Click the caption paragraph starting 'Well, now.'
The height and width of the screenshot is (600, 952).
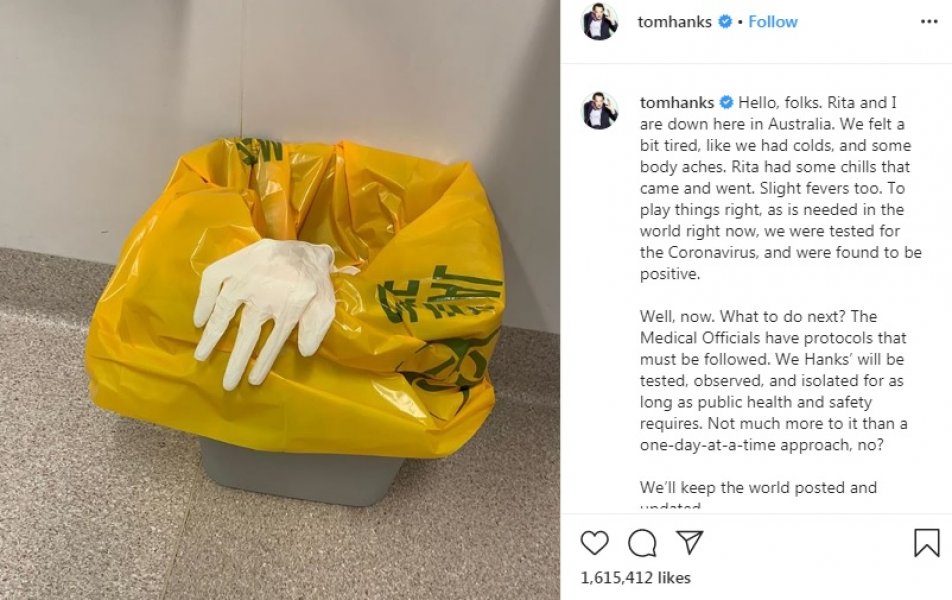coord(774,381)
